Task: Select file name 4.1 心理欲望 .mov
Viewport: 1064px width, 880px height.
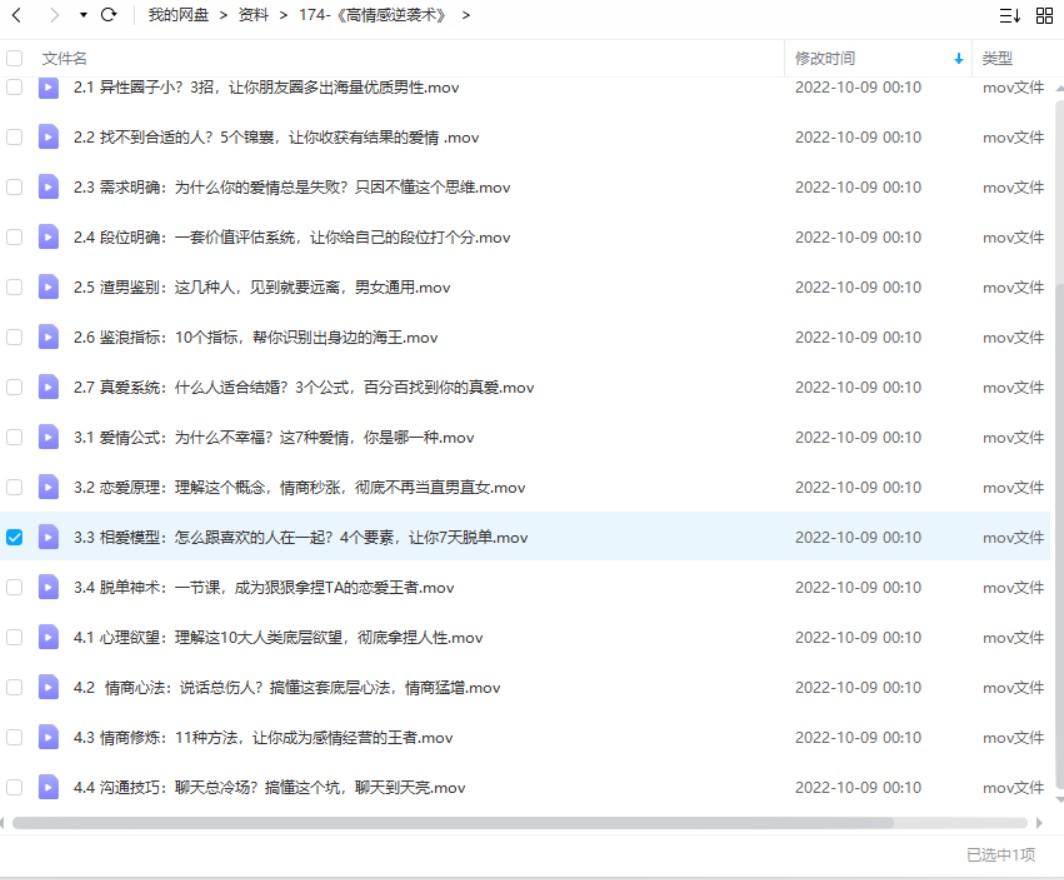Action: (x=278, y=638)
